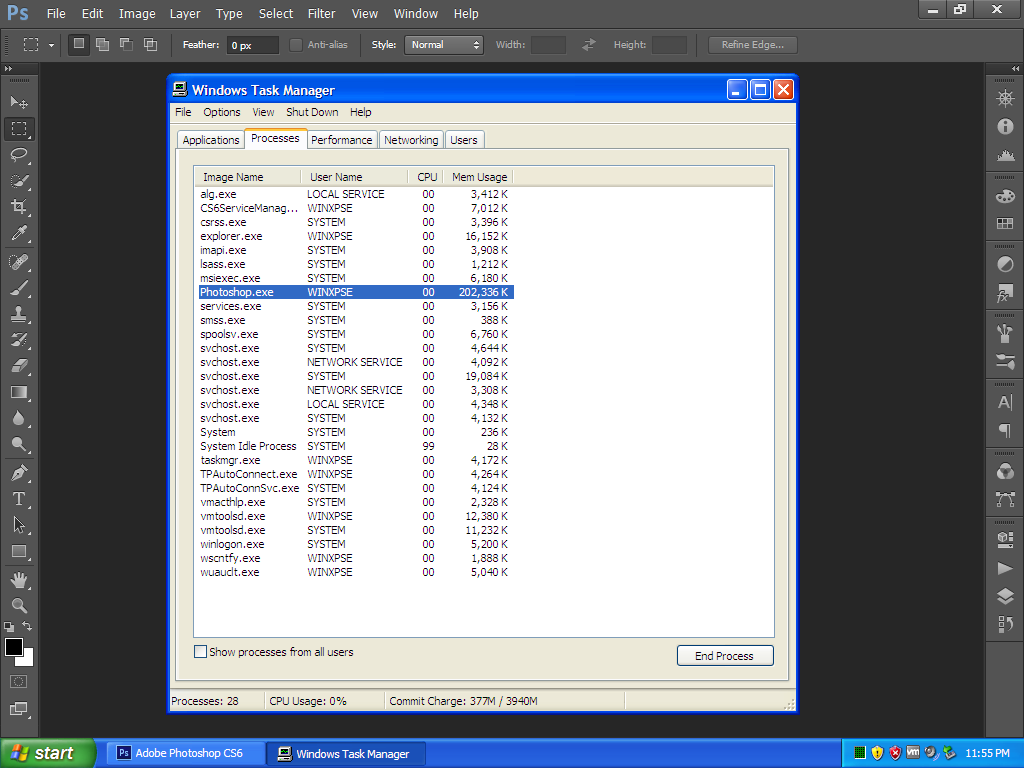Click the foreground color swatch

(14, 647)
